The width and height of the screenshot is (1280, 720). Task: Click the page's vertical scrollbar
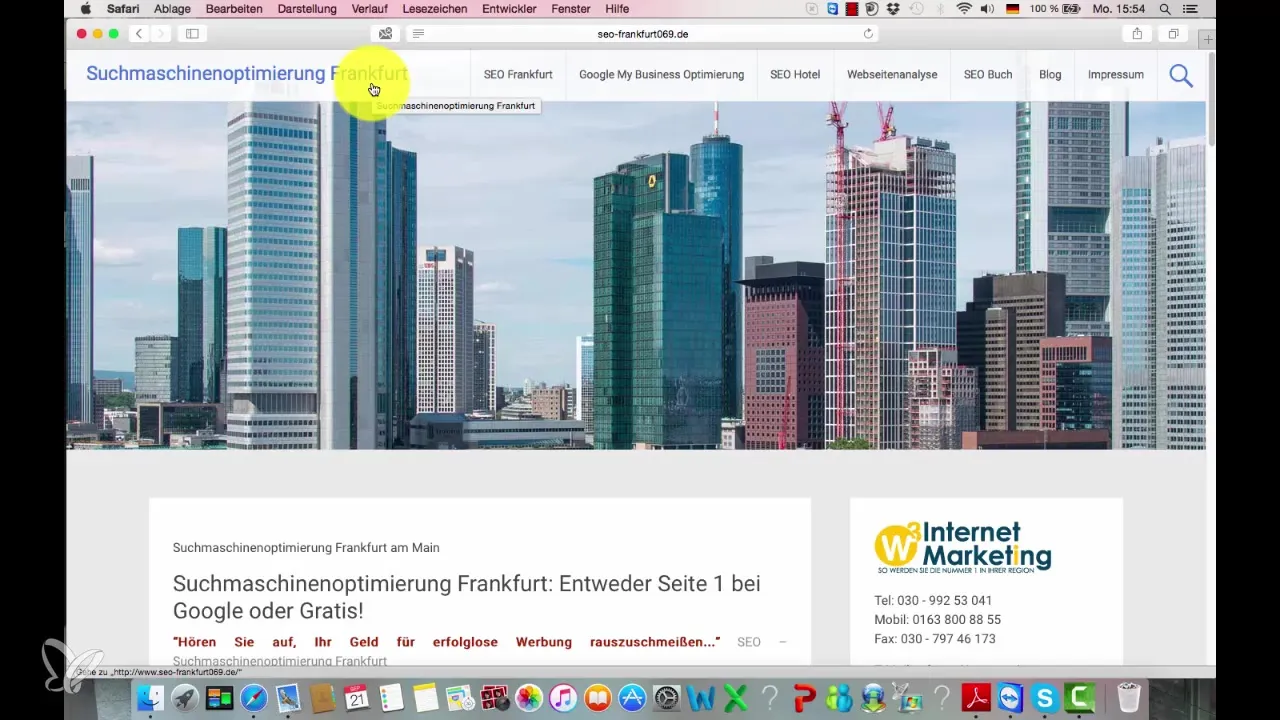(x=1211, y=100)
